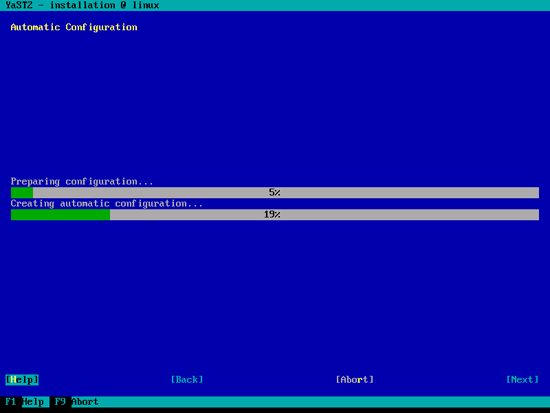Select the F1 Help shortcut in bottom bar

point(25,402)
